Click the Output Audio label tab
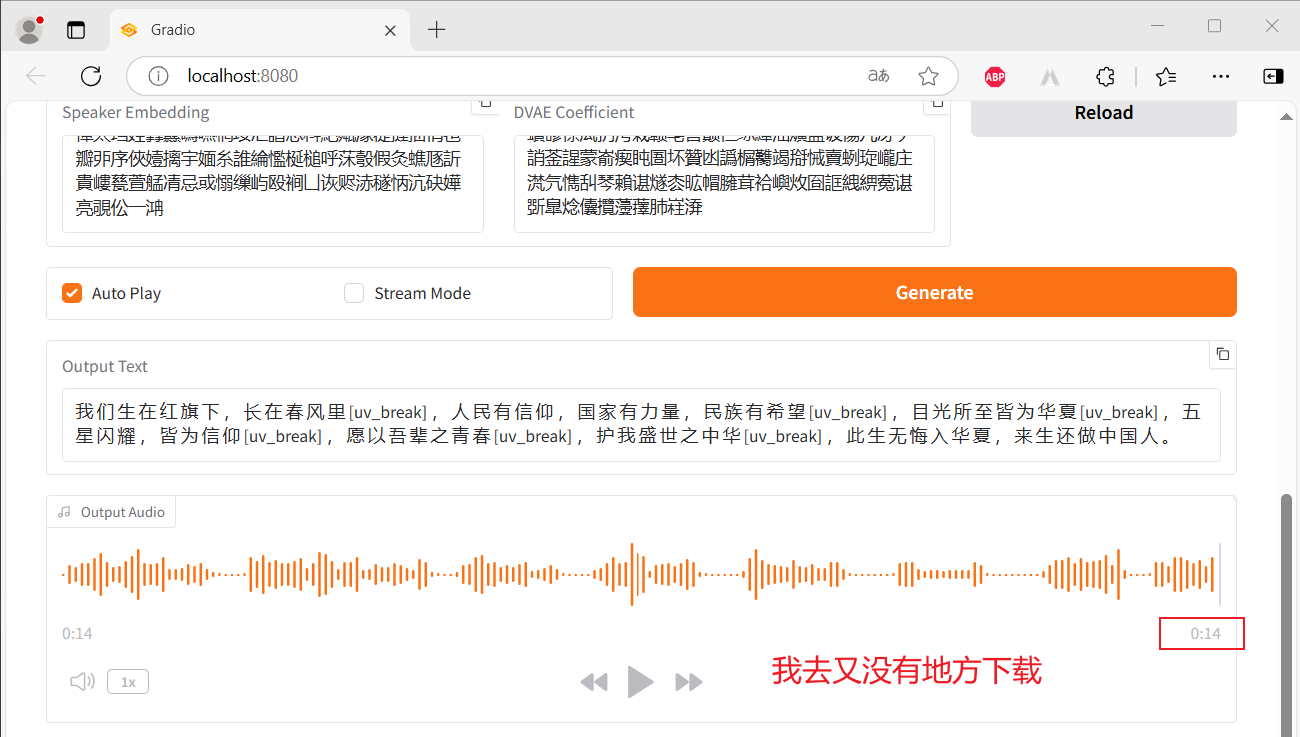 tap(111, 512)
